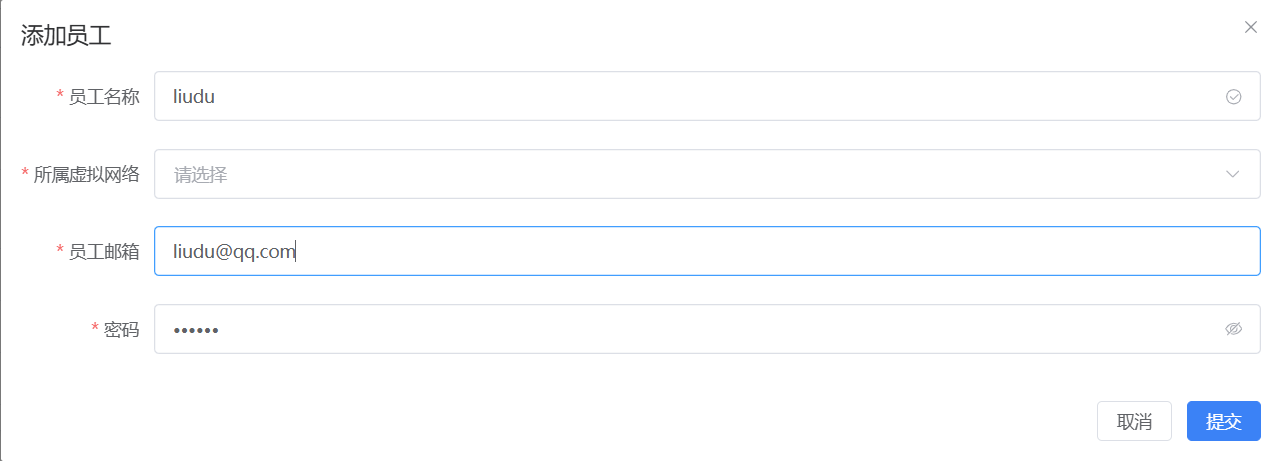Close the 添加员工 dialog with X
This screenshot has height=461, width=1279.
[1250, 27]
